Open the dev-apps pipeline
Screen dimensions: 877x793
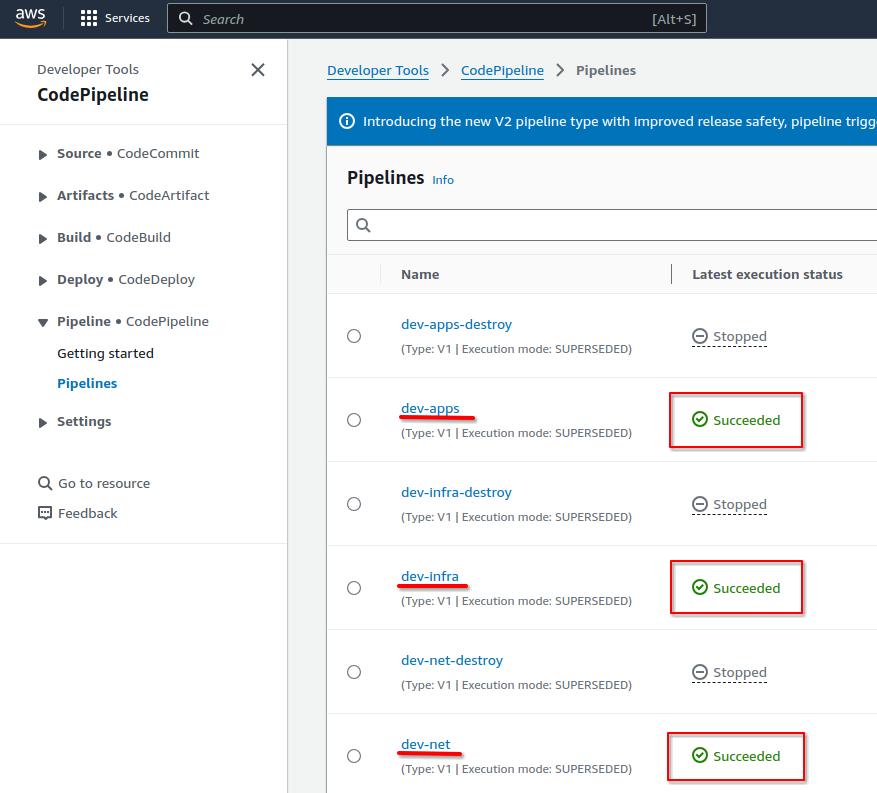coord(430,408)
